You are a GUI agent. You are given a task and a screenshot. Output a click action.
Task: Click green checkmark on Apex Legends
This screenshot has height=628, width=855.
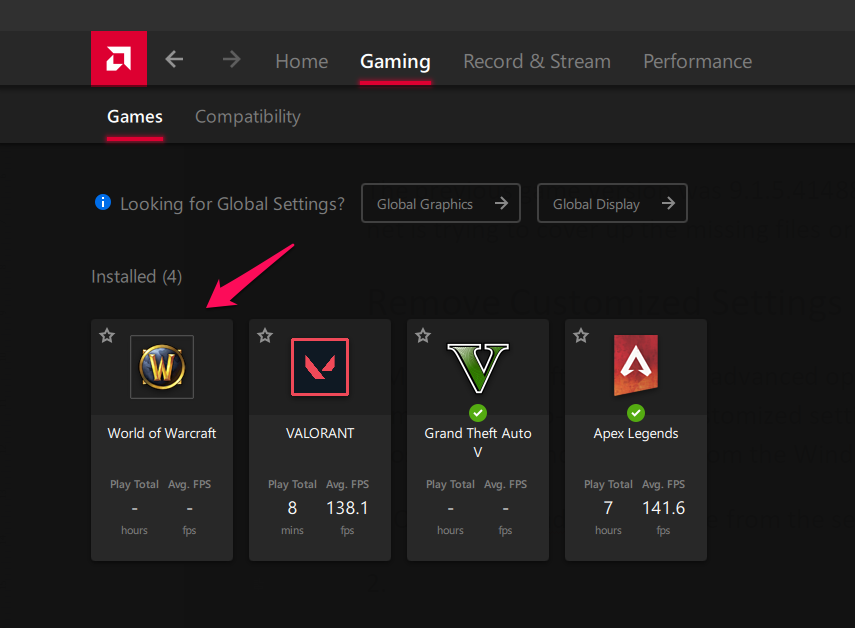pyautogui.click(x=636, y=413)
